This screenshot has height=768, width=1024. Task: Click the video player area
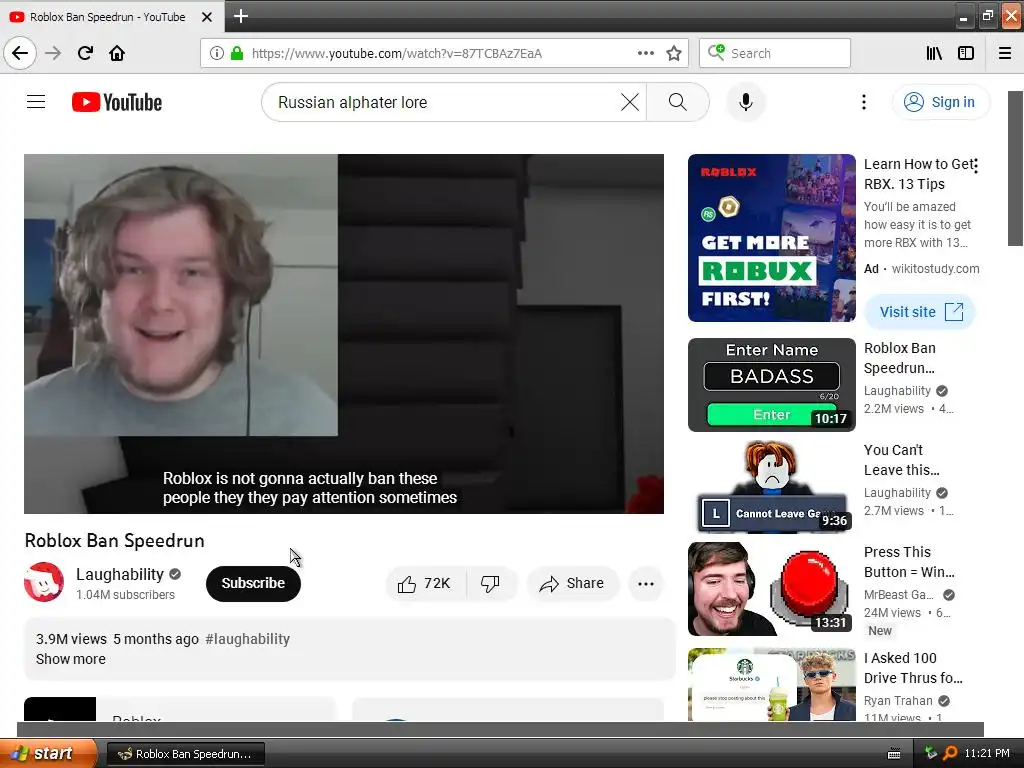[344, 334]
